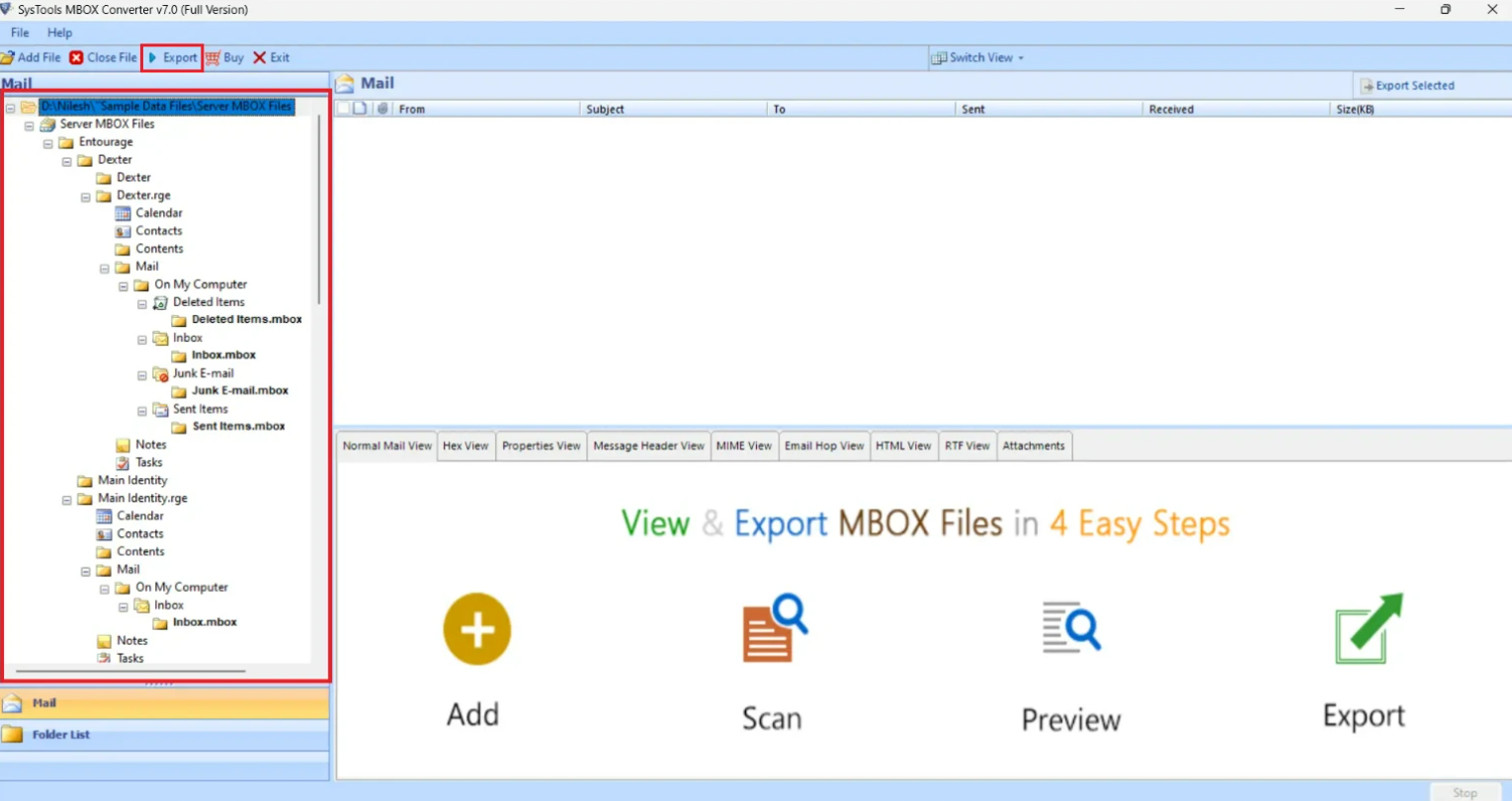
Task: Click the Export toolbar button
Action: (173, 58)
